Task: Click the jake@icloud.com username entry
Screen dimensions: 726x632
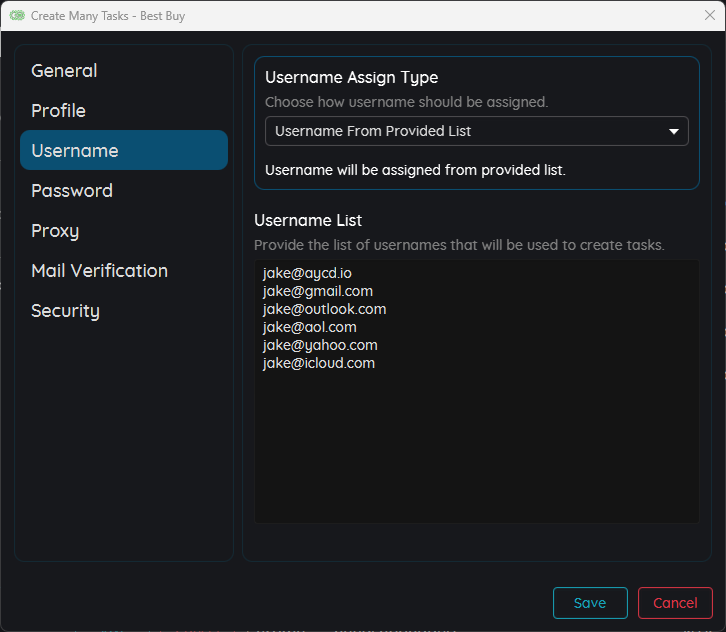Action: (x=318, y=363)
